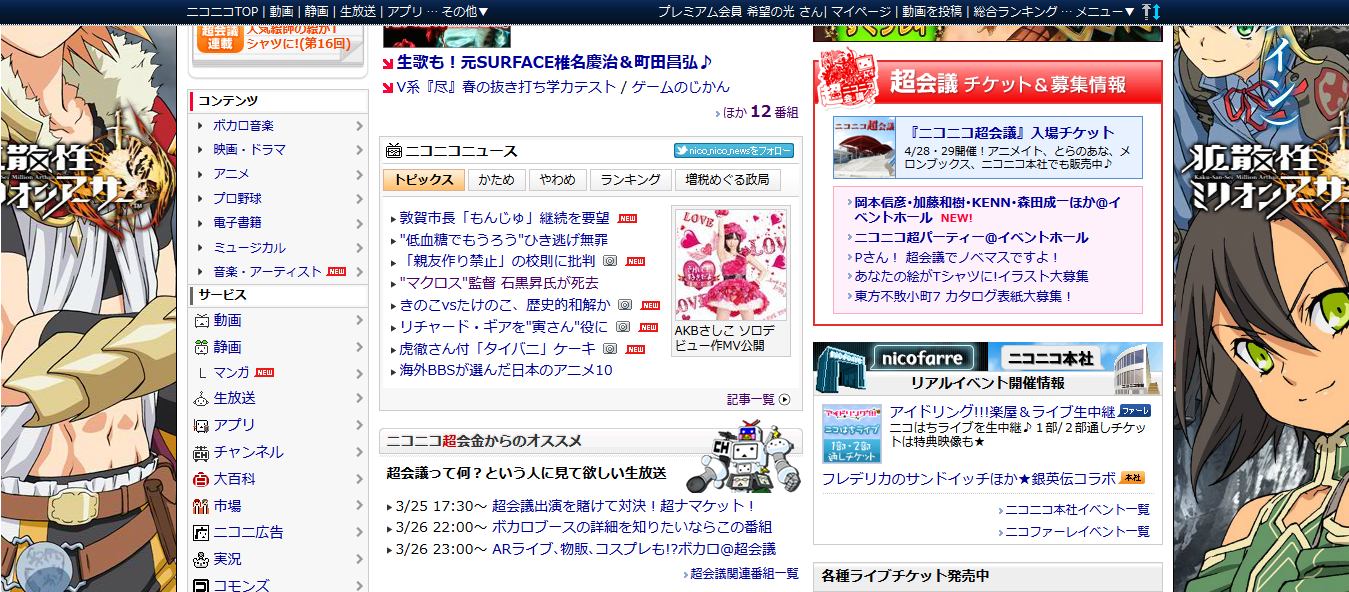This screenshot has height=592, width=1349.
Task: Click camera icon beside 虎徹さん付 タイバニ headline
Action: coord(609,349)
